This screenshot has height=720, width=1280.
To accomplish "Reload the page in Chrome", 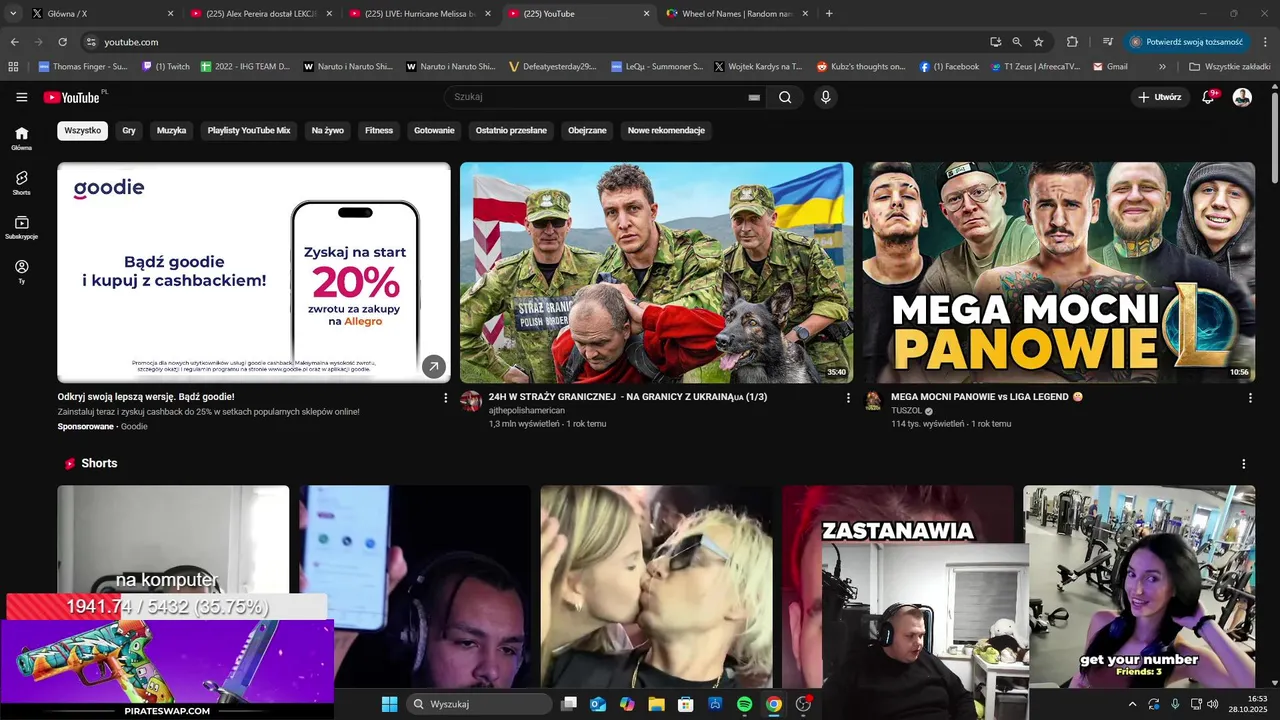I will click(x=62, y=42).
